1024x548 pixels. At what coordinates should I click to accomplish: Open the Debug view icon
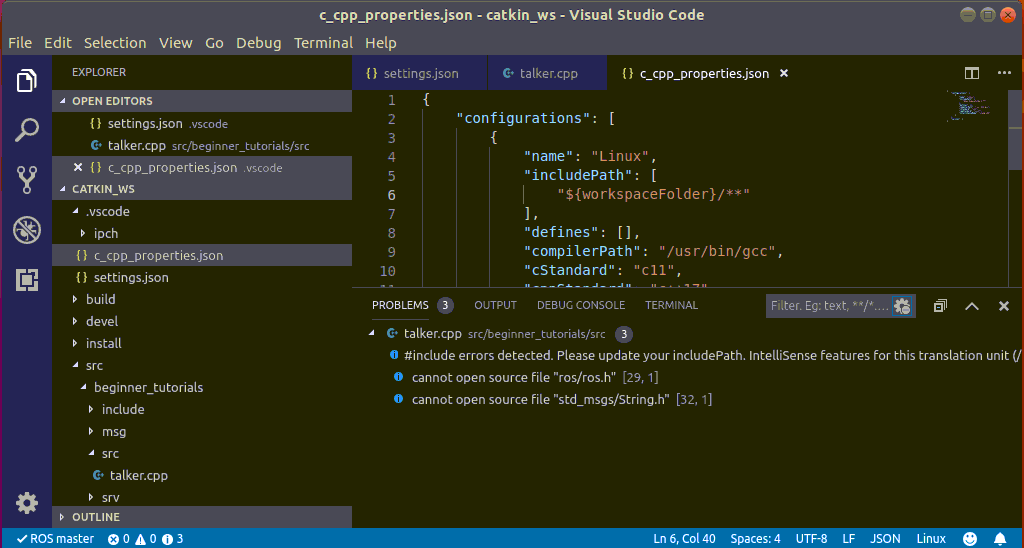click(27, 230)
